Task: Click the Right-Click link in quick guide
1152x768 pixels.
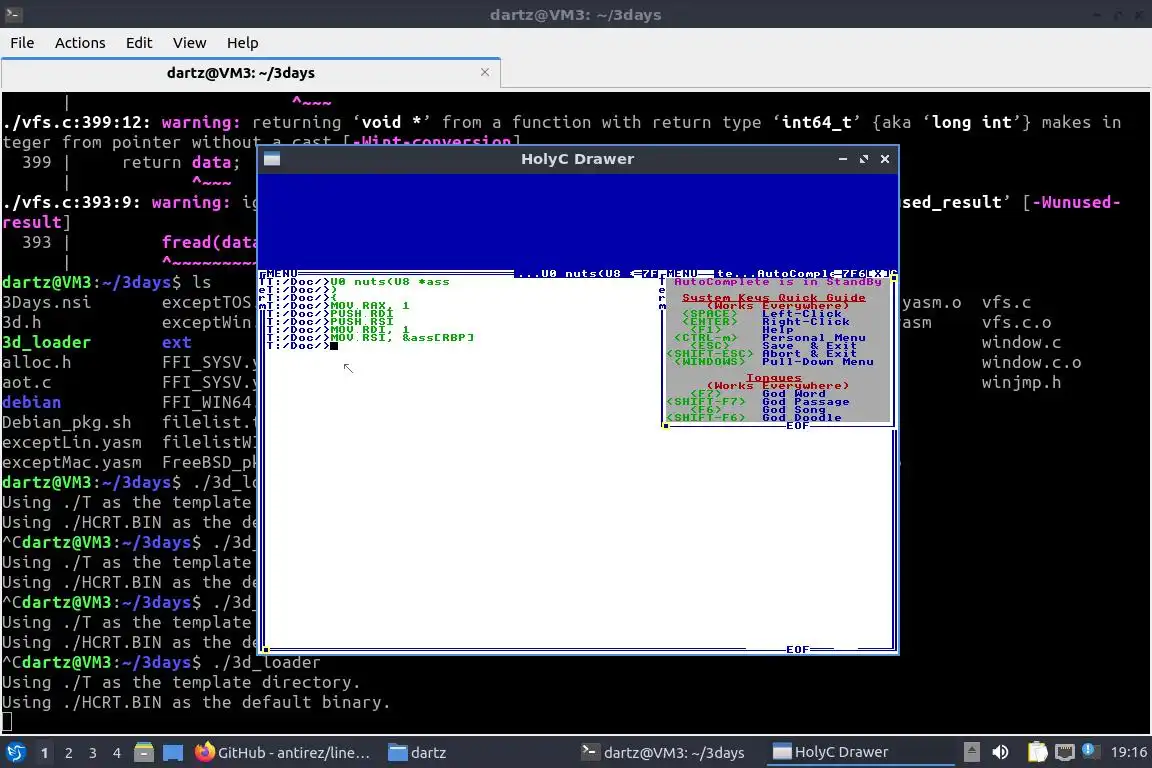Action: click(x=805, y=322)
